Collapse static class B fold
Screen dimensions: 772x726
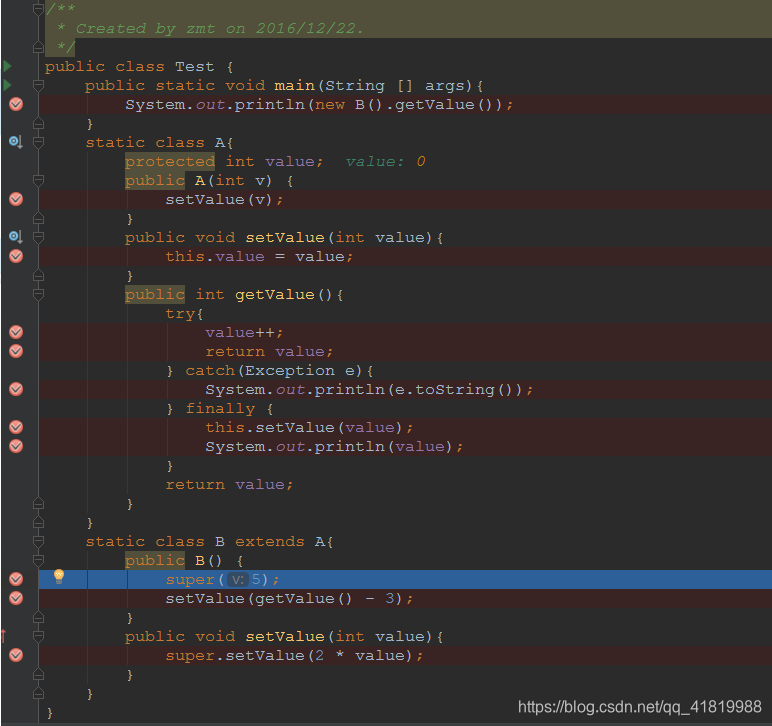point(38,541)
